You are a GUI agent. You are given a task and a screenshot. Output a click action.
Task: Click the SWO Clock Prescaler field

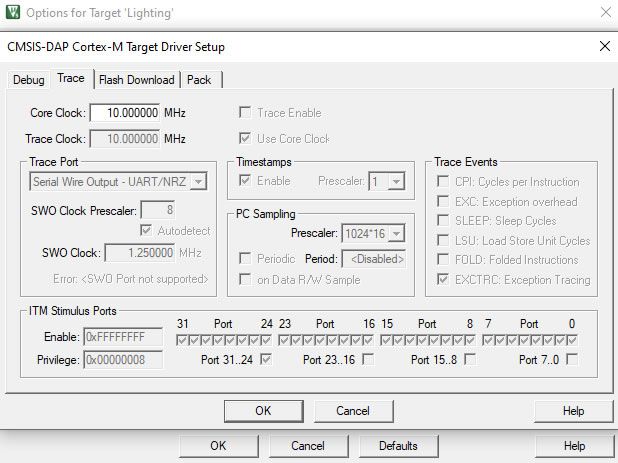coord(158,210)
